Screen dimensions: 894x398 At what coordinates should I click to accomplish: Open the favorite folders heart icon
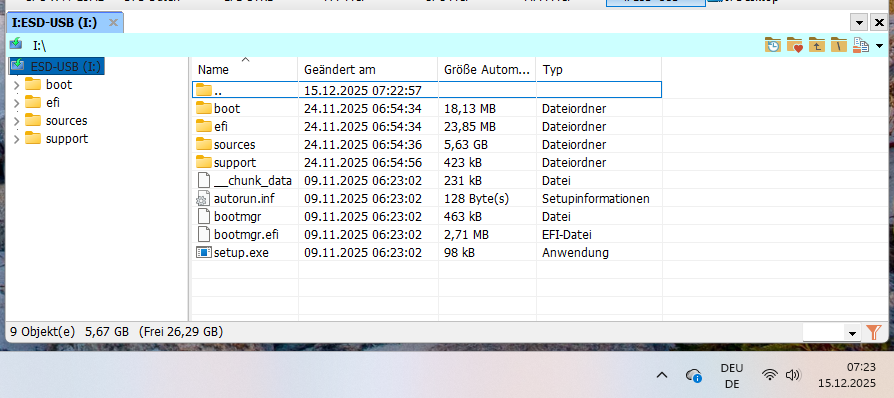(795, 45)
